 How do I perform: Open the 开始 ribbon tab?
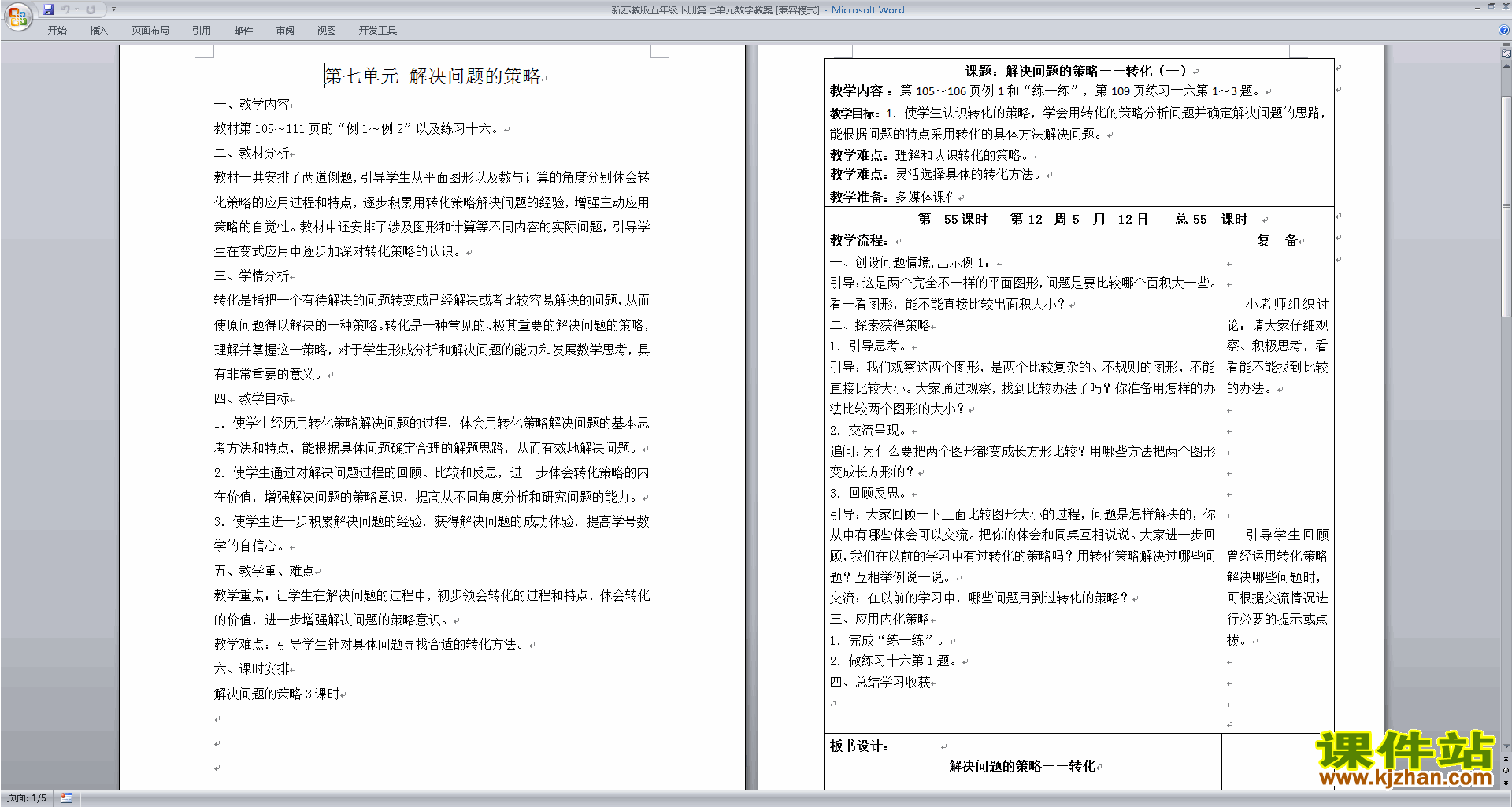click(57, 31)
